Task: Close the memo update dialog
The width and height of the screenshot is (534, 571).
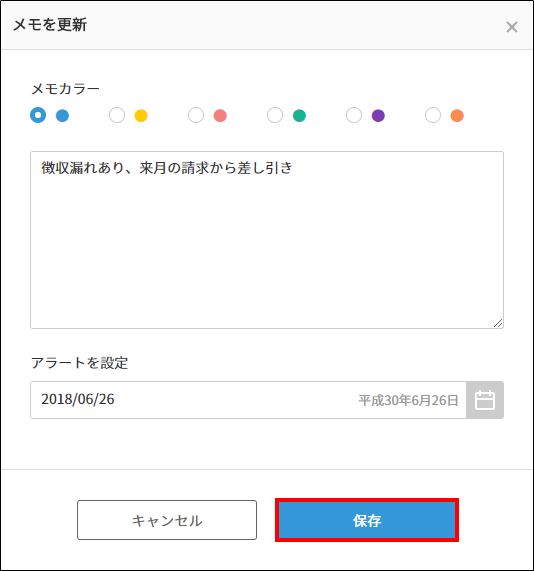Action: [x=512, y=27]
